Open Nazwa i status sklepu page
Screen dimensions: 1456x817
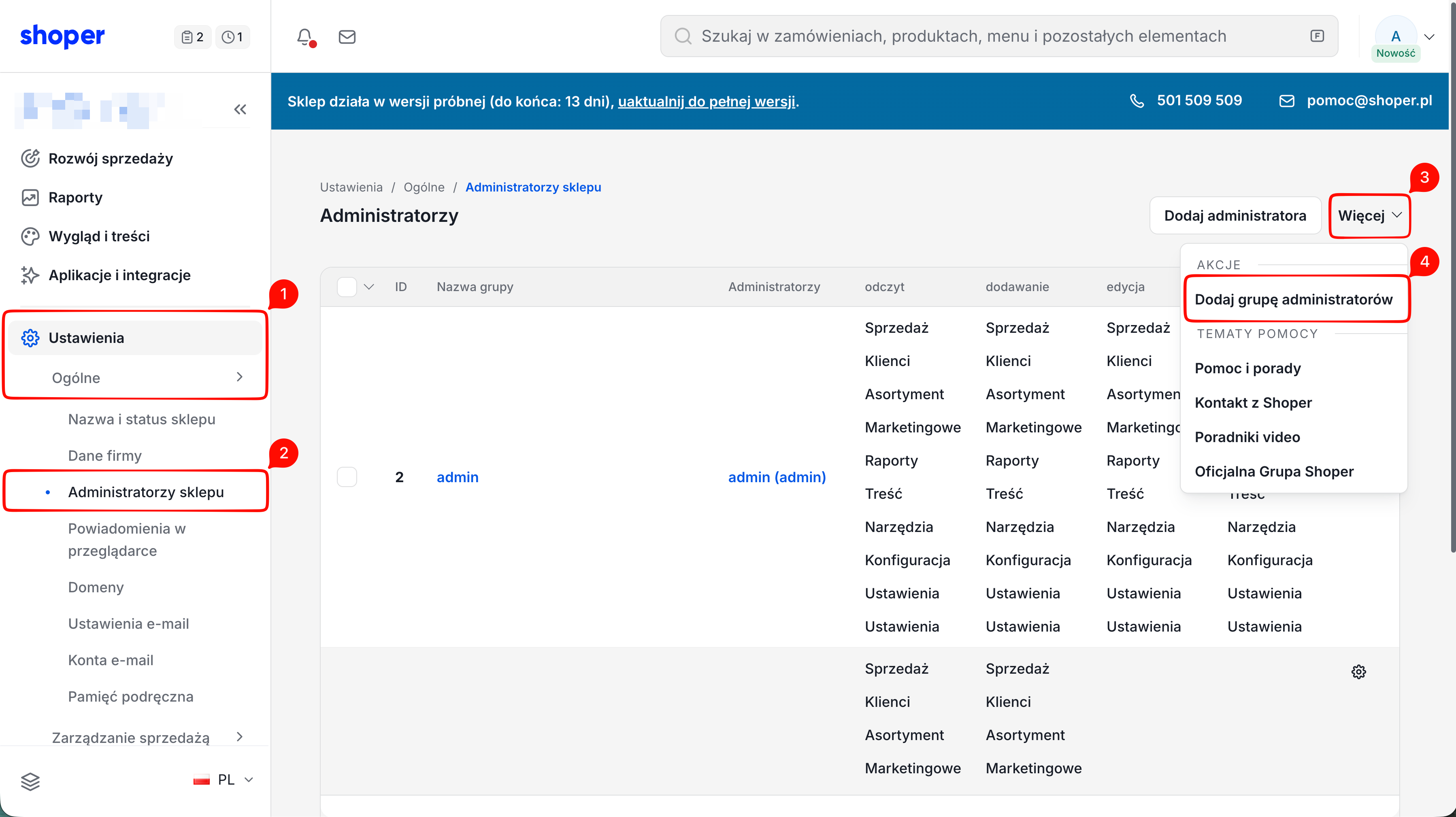(x=141, y=419)
